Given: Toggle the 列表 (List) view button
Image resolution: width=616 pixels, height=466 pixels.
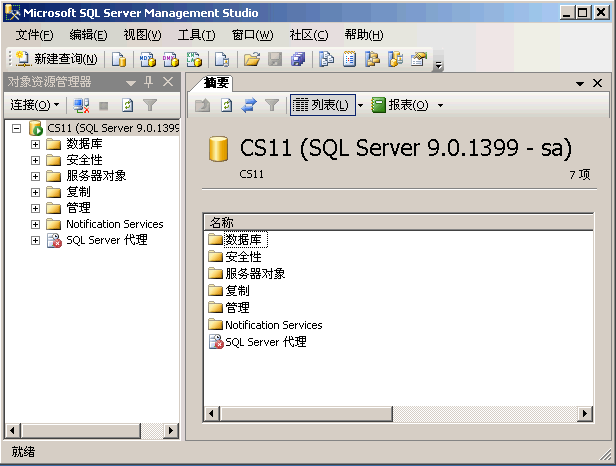Looking at the screenshot, I should pyautogui.click(x=321, y=105).
